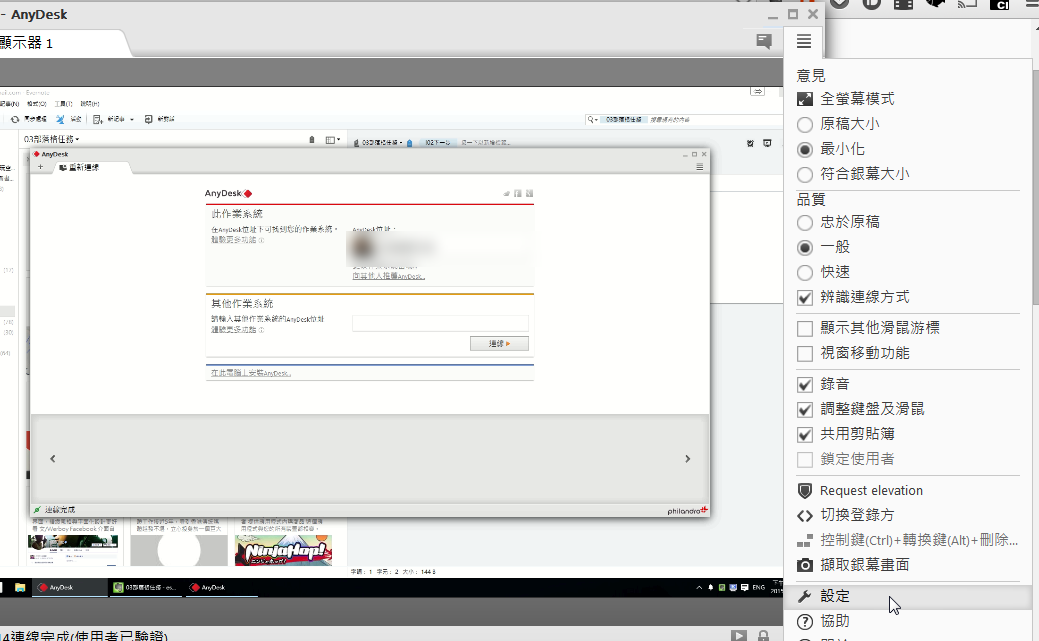Viewport: 1039px width, 641px height.
Task: Open search options dropdown in remote Evernote
Action: click(x=592, y=119)
